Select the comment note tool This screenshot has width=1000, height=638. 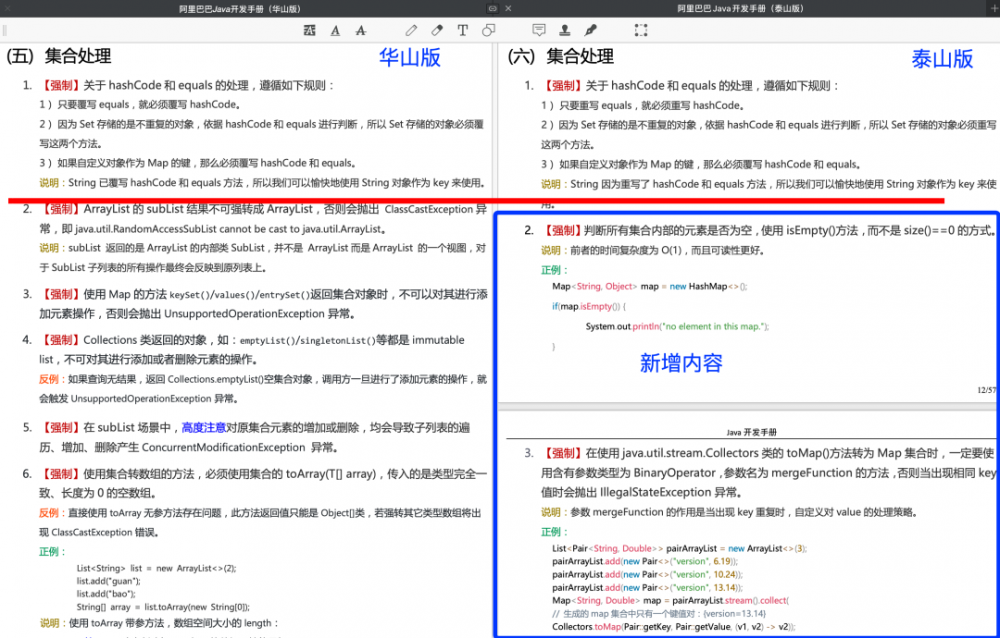pos(539,30)
